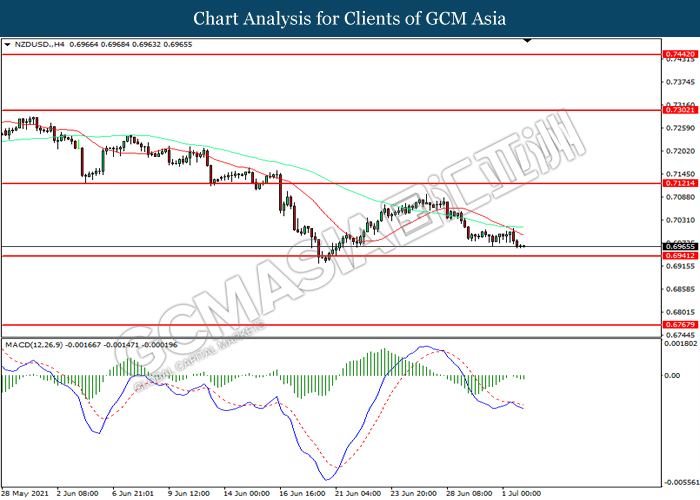
Task: Click the 0.74420 red price label
Action: [680, 54]
